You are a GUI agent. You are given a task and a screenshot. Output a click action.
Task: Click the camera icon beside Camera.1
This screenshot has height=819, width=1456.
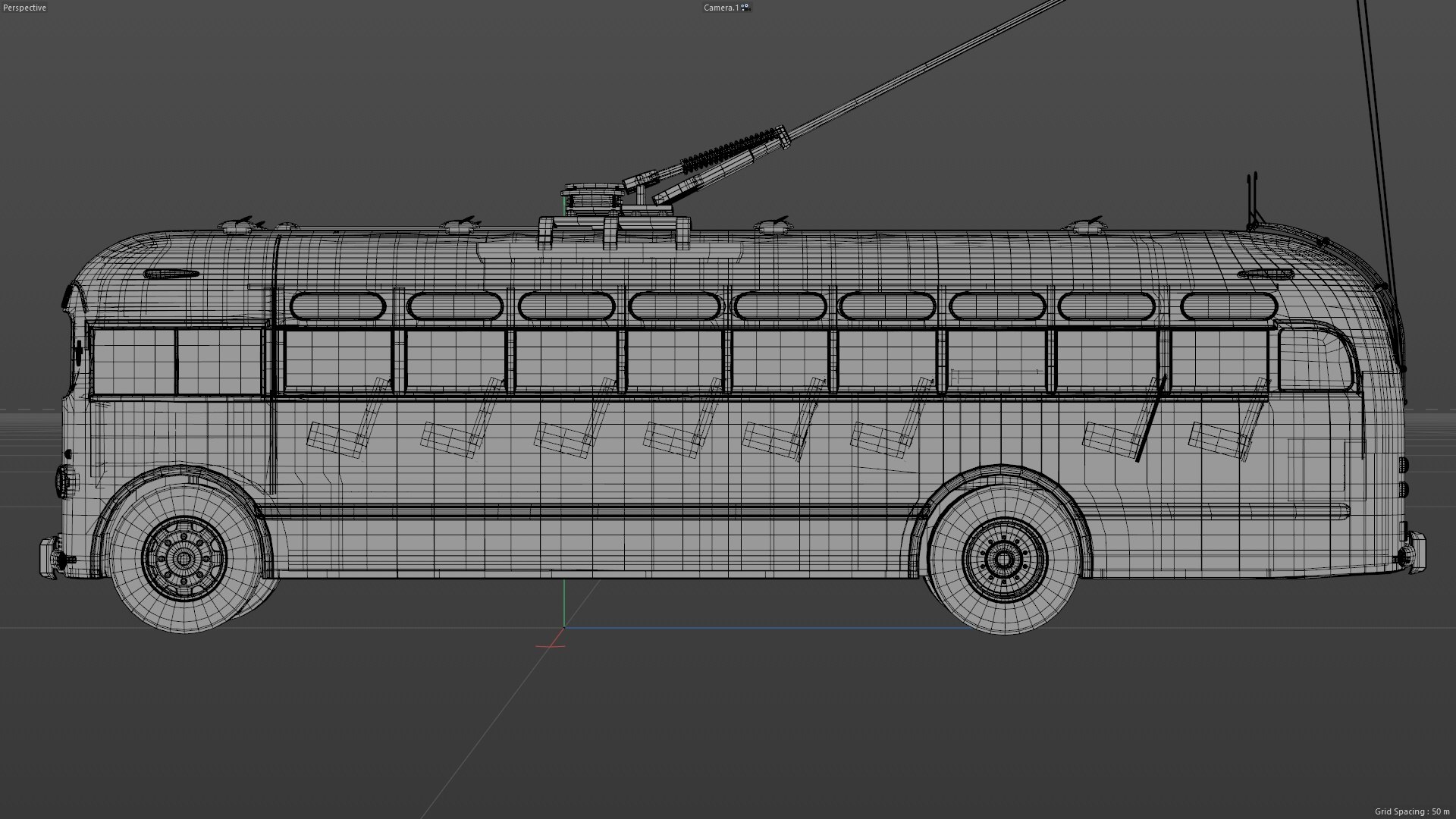coord(745,8)
